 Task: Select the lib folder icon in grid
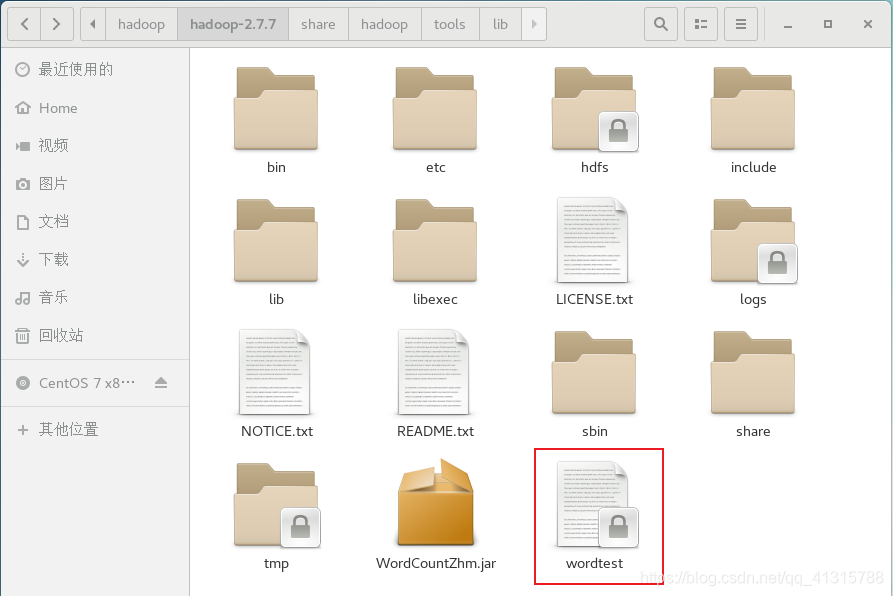pos(276,241)
